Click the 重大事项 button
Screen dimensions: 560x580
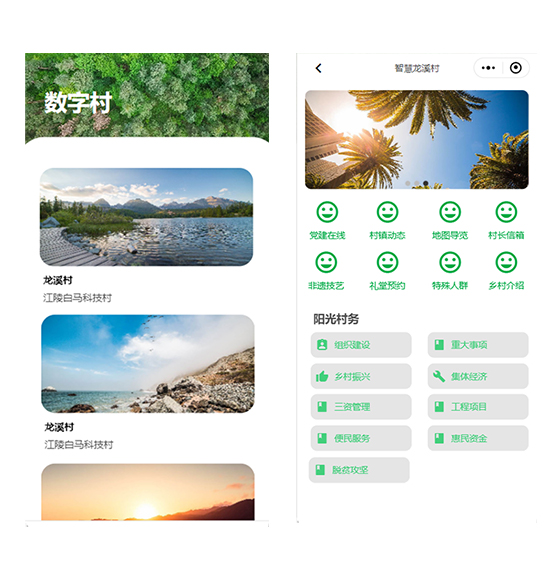point(478,345)
